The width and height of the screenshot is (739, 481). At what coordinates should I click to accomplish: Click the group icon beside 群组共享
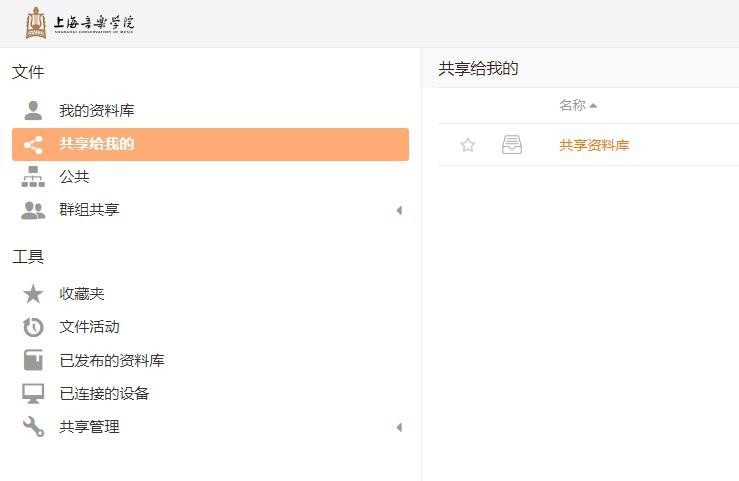click(33, 210)
